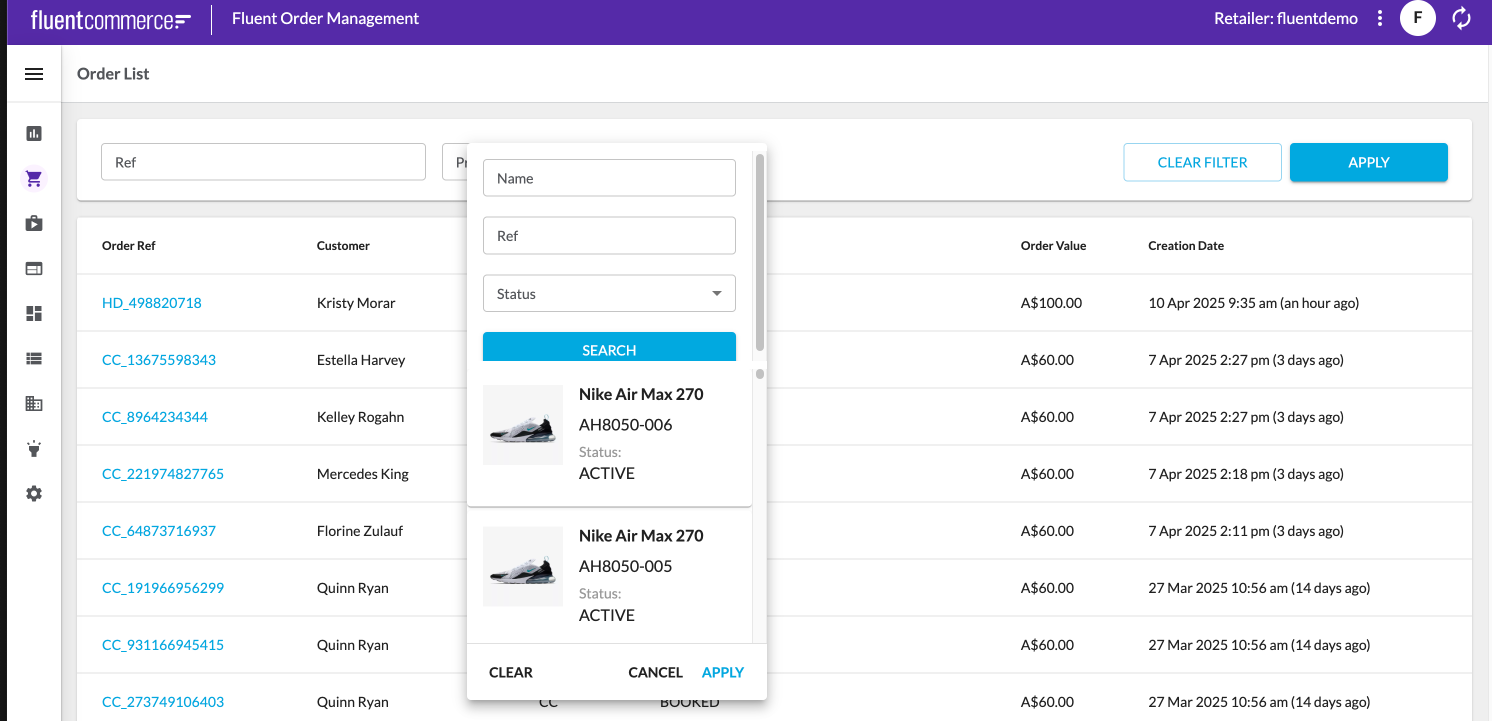Open the gear settings sidebar icon
The image size is (1492, 721).
[34, 494]
